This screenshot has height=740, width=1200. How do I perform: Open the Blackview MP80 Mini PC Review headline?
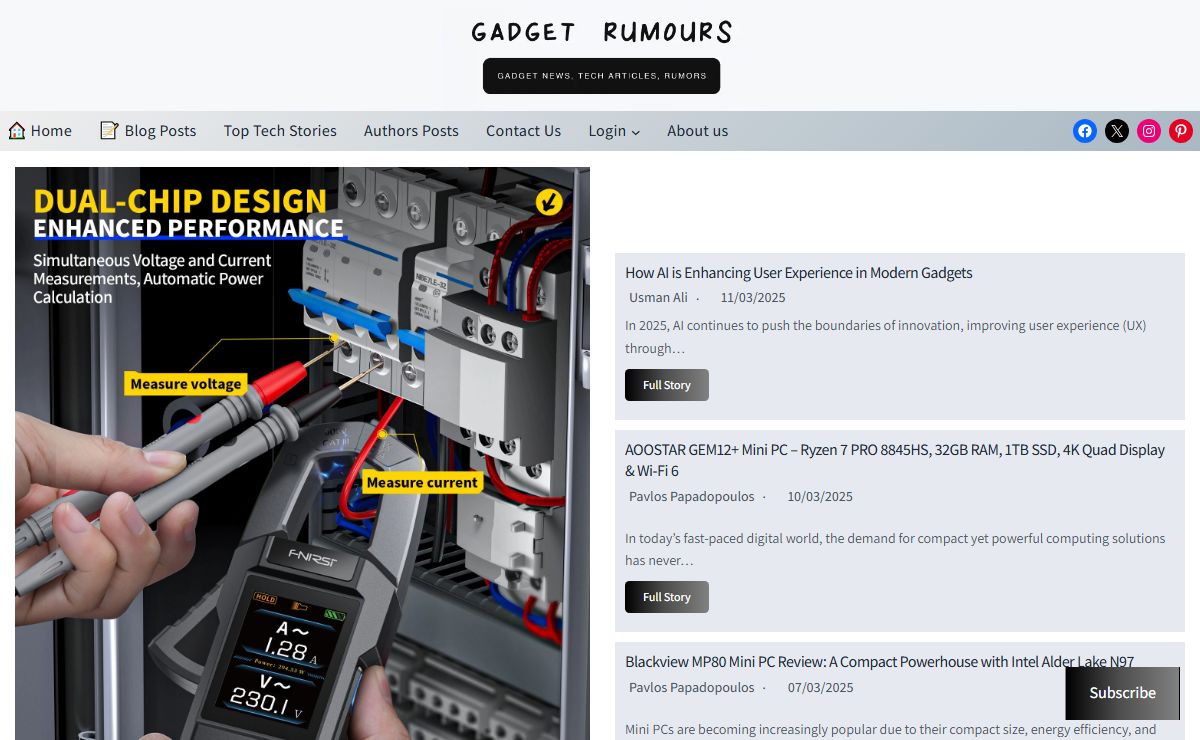879,661
